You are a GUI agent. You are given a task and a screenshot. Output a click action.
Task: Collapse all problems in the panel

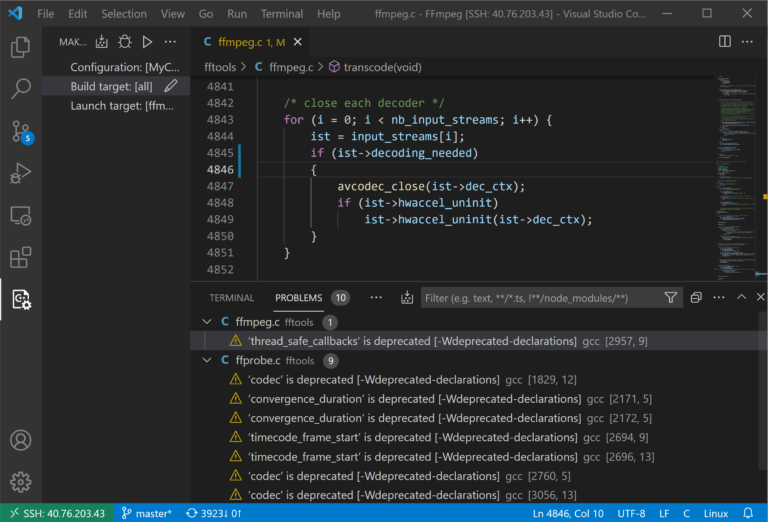click(x=696, y=298)
